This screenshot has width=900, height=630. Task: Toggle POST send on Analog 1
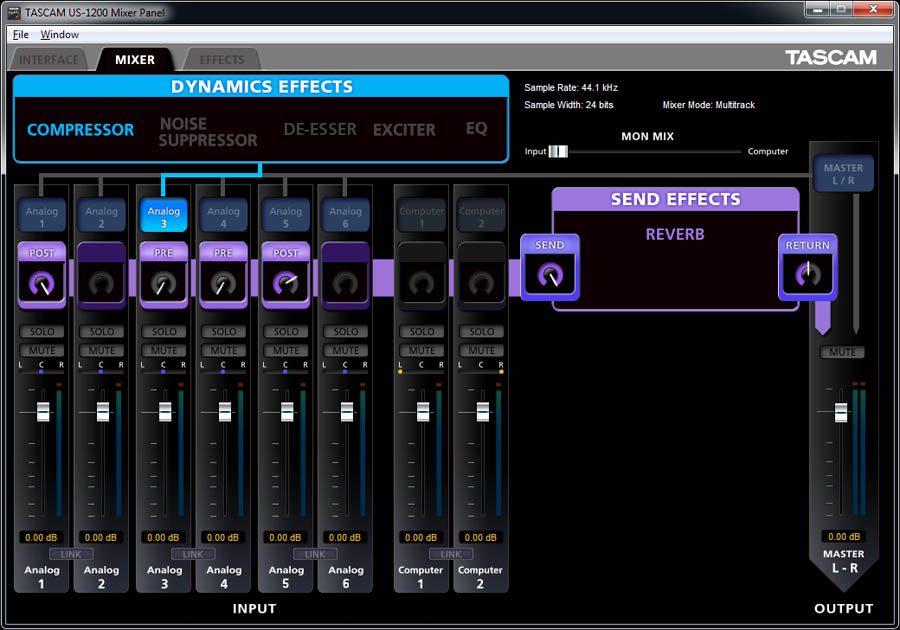point(42,253)
